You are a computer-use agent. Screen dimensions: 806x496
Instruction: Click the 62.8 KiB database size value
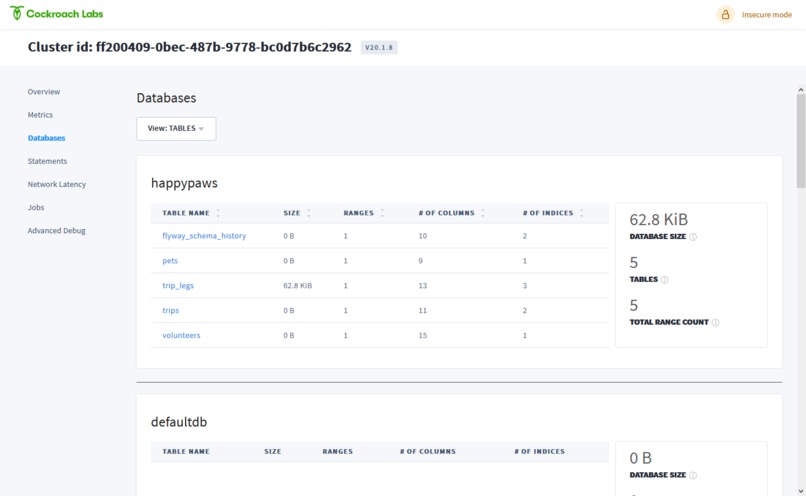(658, 220)
